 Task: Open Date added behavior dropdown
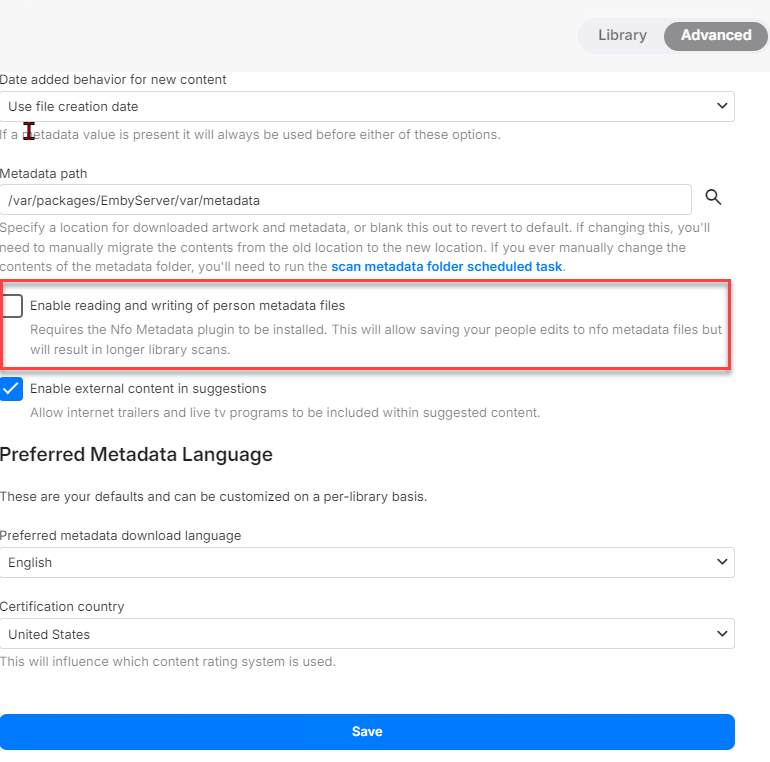[367, 107]
